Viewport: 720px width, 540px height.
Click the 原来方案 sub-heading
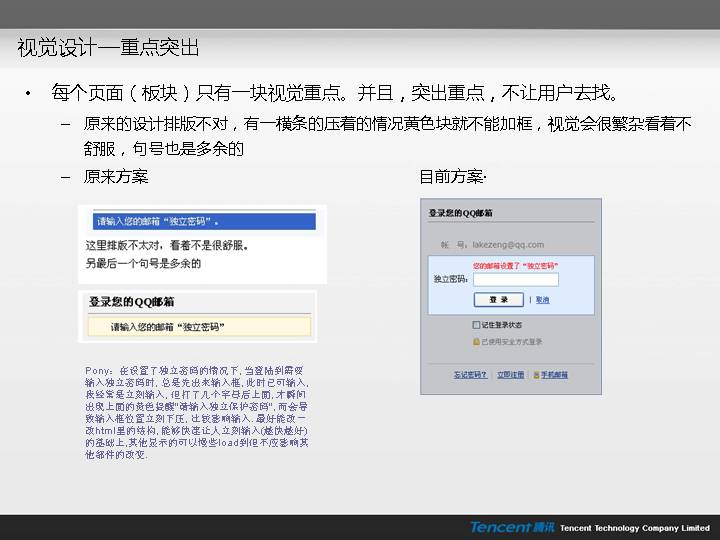pyautogui.click(x=116, y=177)
